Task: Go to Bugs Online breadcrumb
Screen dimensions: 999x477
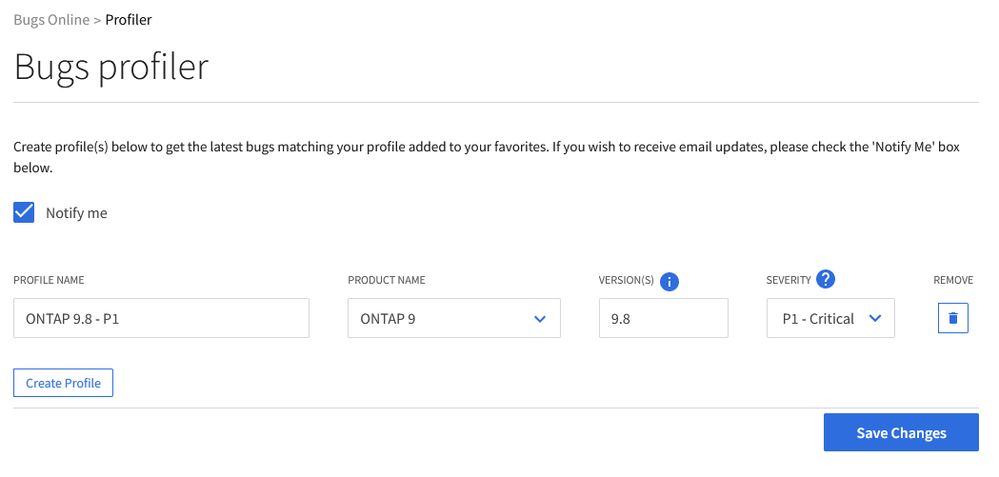Action: pyautogui.click(x=51, y=19)
